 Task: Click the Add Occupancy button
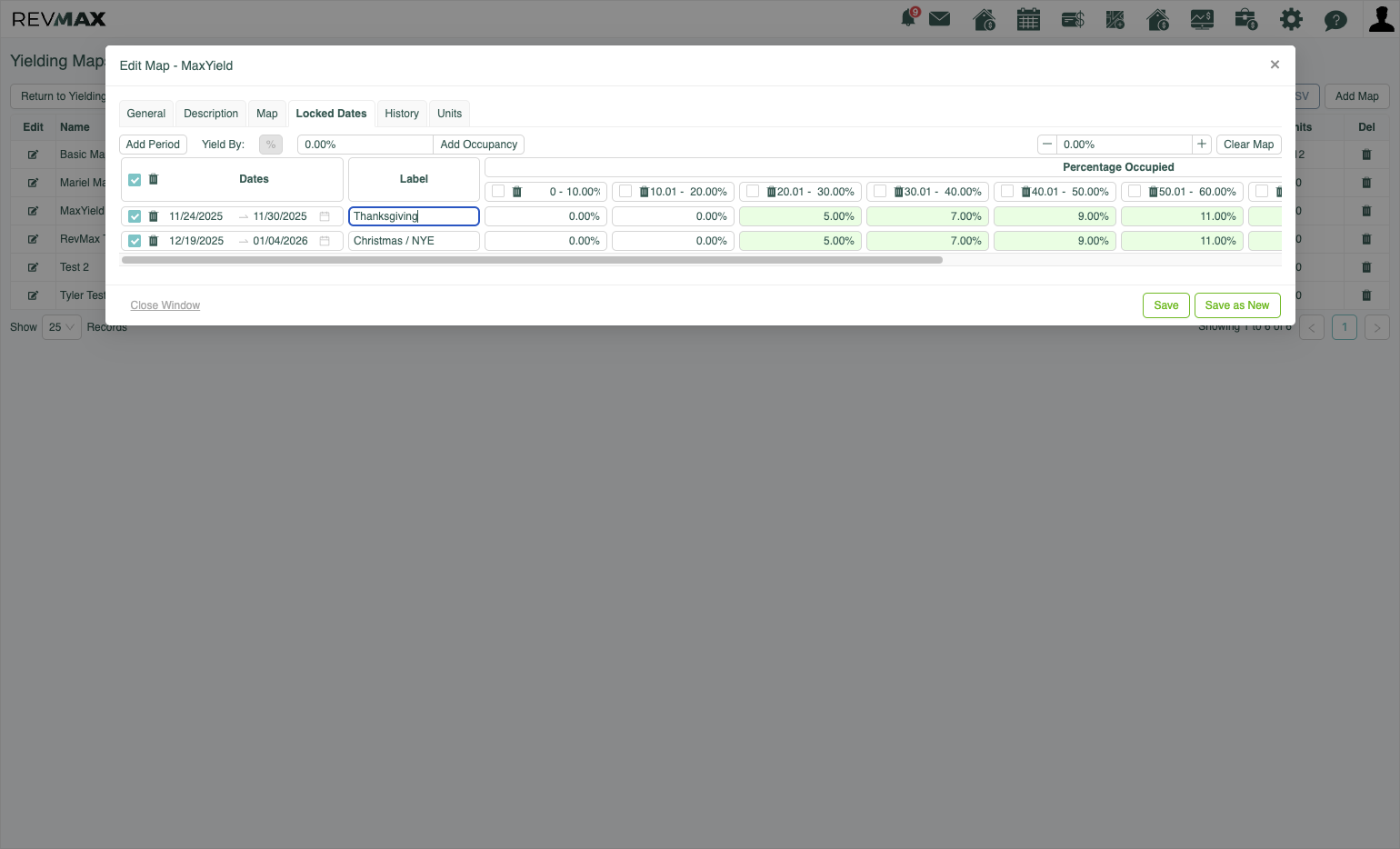(x=479, y=145)
